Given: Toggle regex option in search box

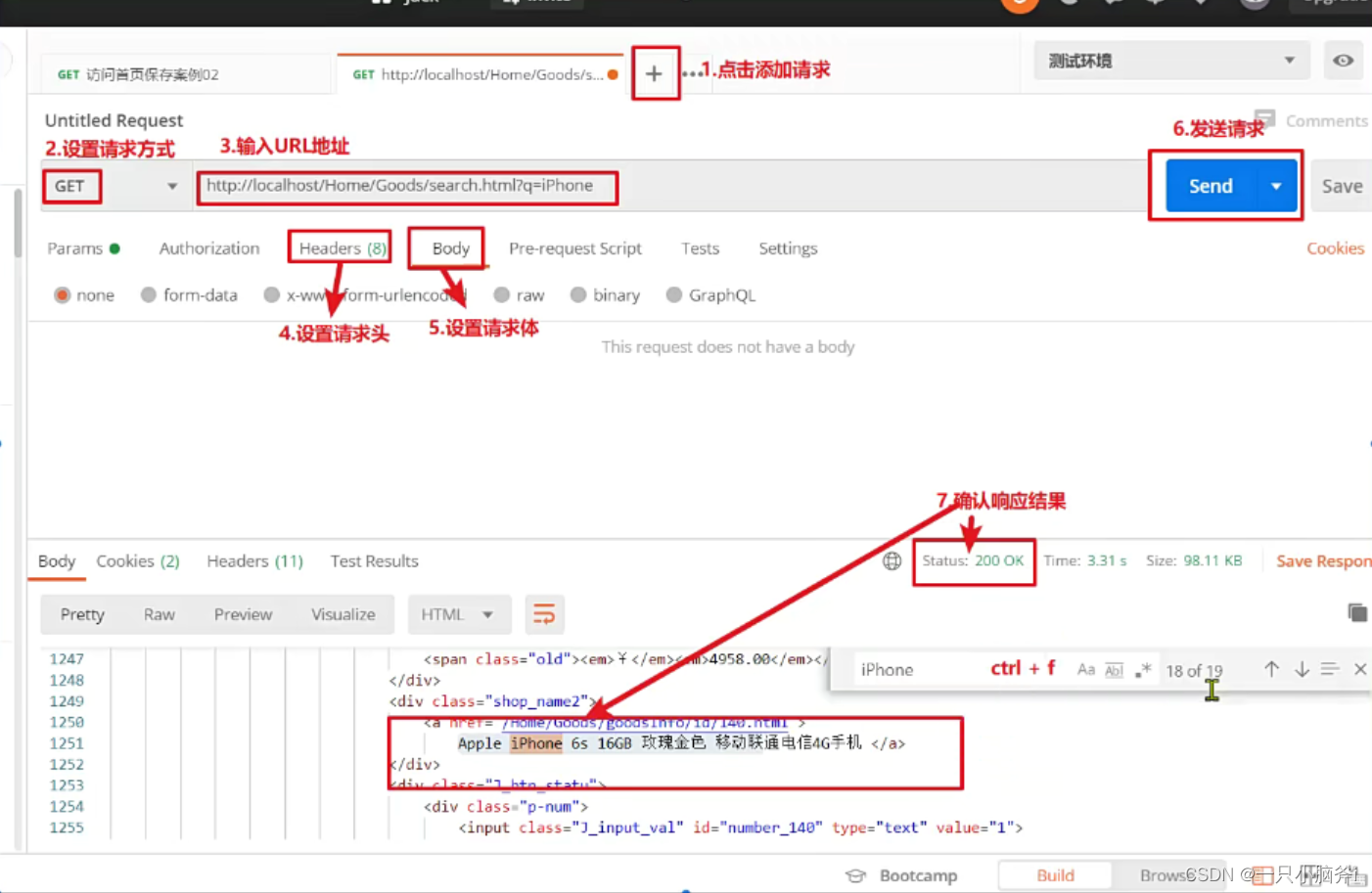Looking at the screenshot, I should coord(1142,670).
